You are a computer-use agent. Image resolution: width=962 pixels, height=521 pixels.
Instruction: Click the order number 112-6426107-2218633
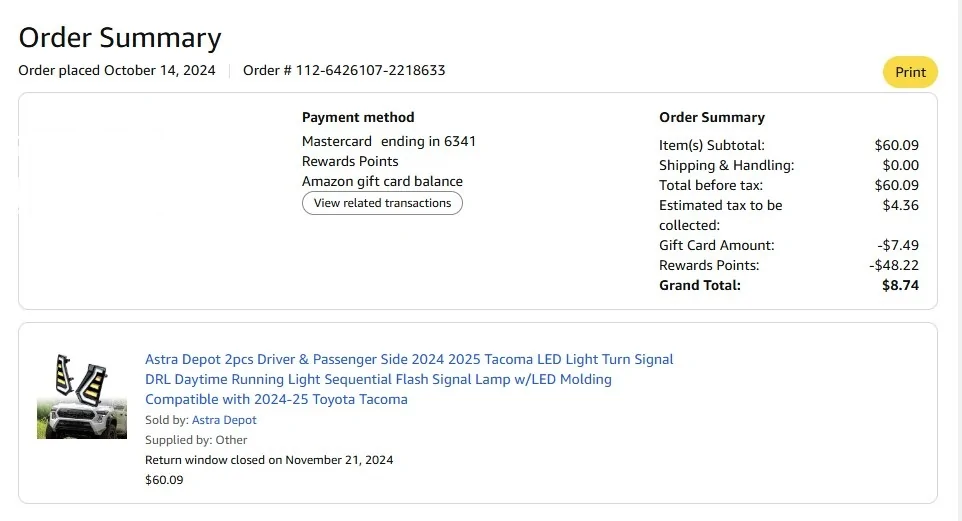(x=344, y=71)
